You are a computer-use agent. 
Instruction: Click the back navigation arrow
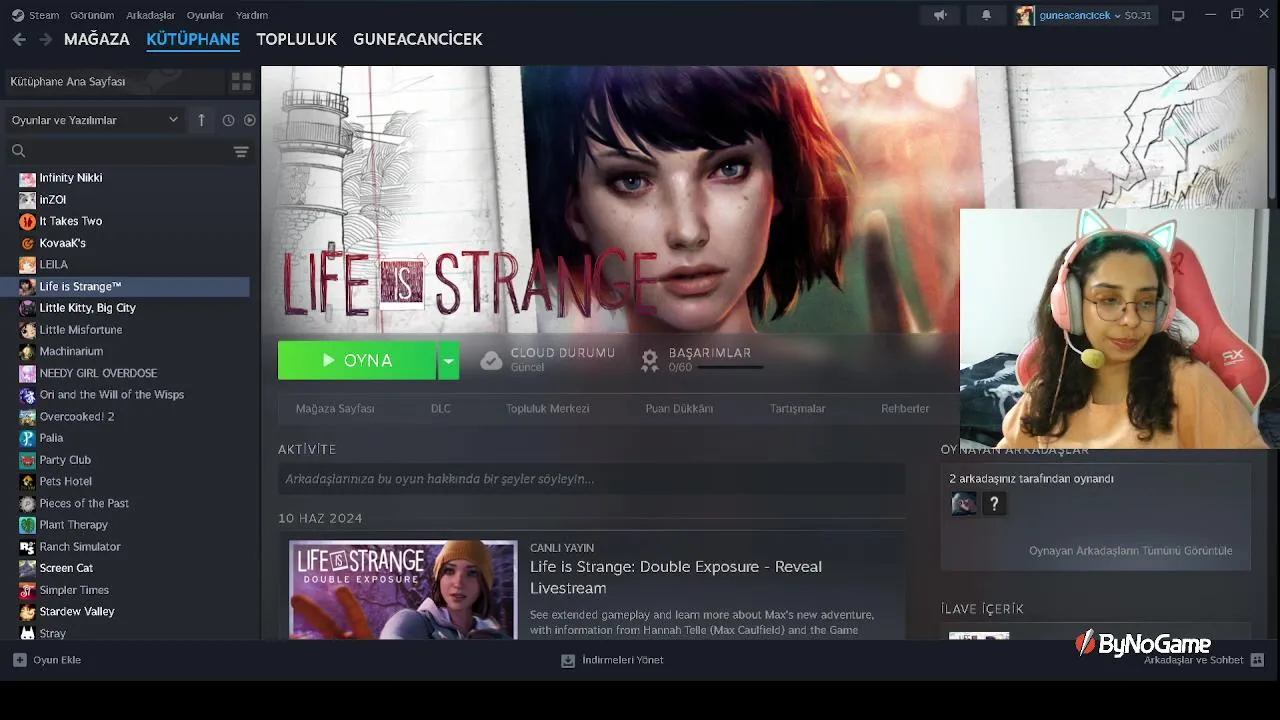[x=19, y=39]
